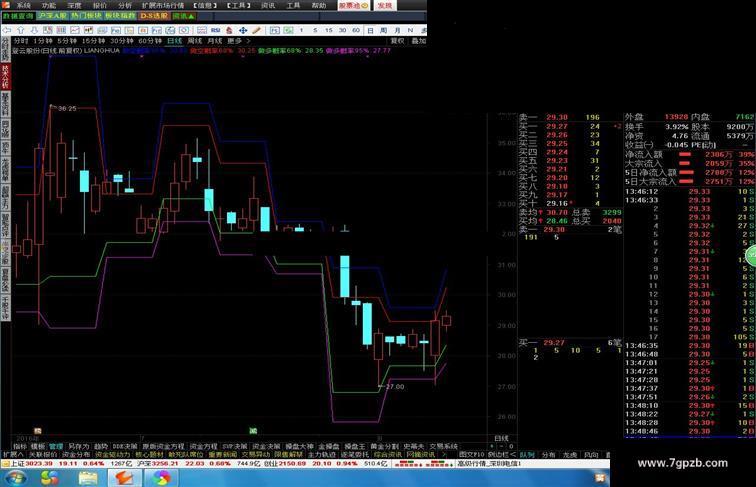
Task: Click the 5-minute period toolbar button
Action: click(315, 30)
